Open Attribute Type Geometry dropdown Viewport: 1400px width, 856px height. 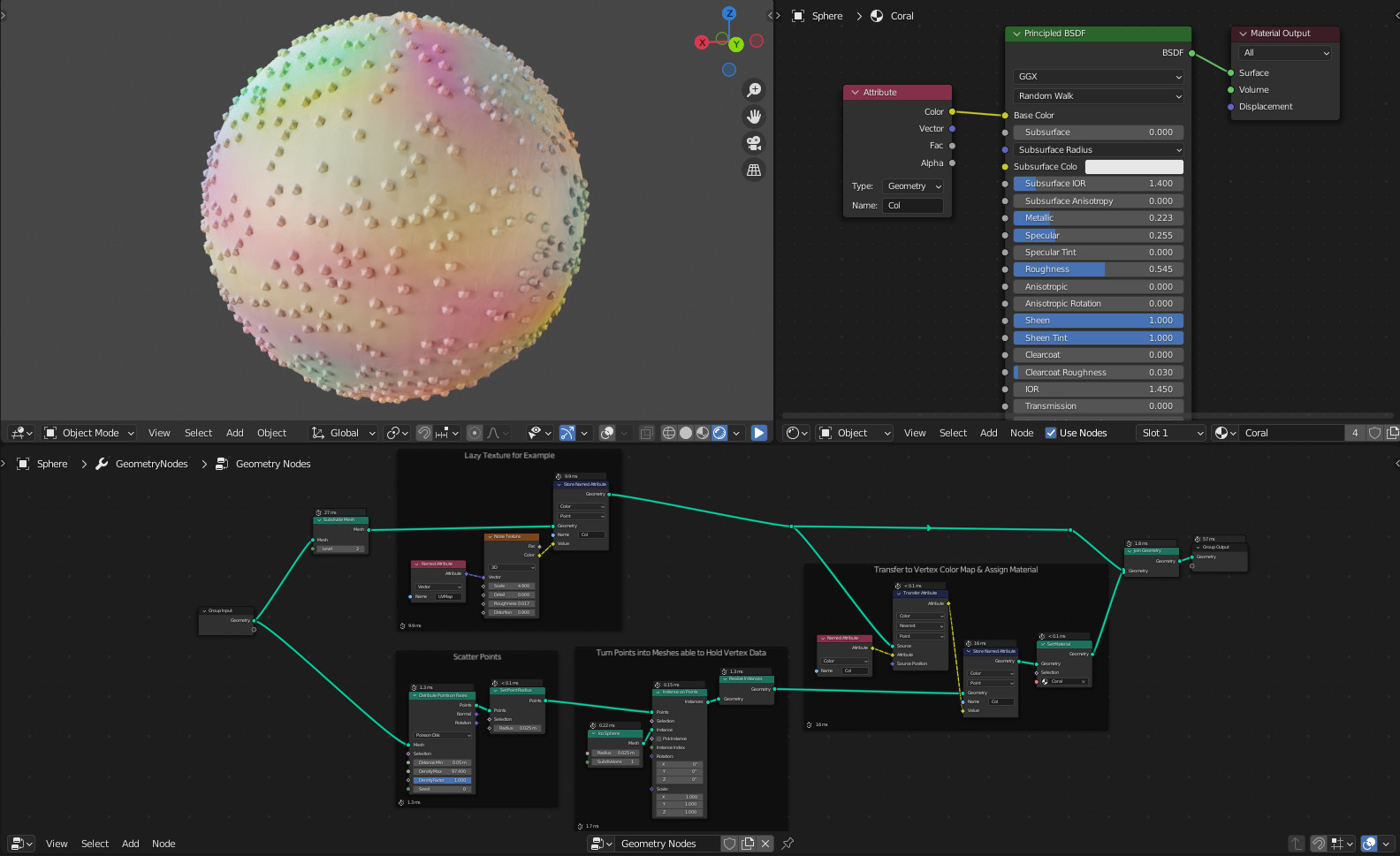pyautogui.click(x=913, y=186)
